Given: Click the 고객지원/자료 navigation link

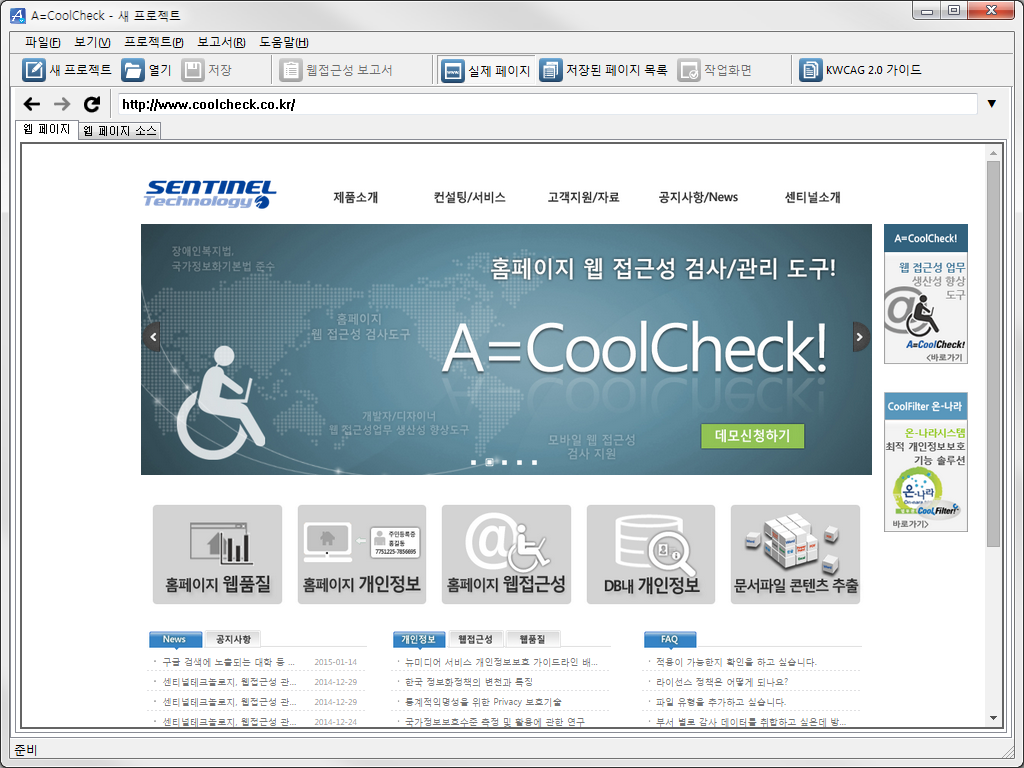Looking at the screenshot, I should [583, 197].
